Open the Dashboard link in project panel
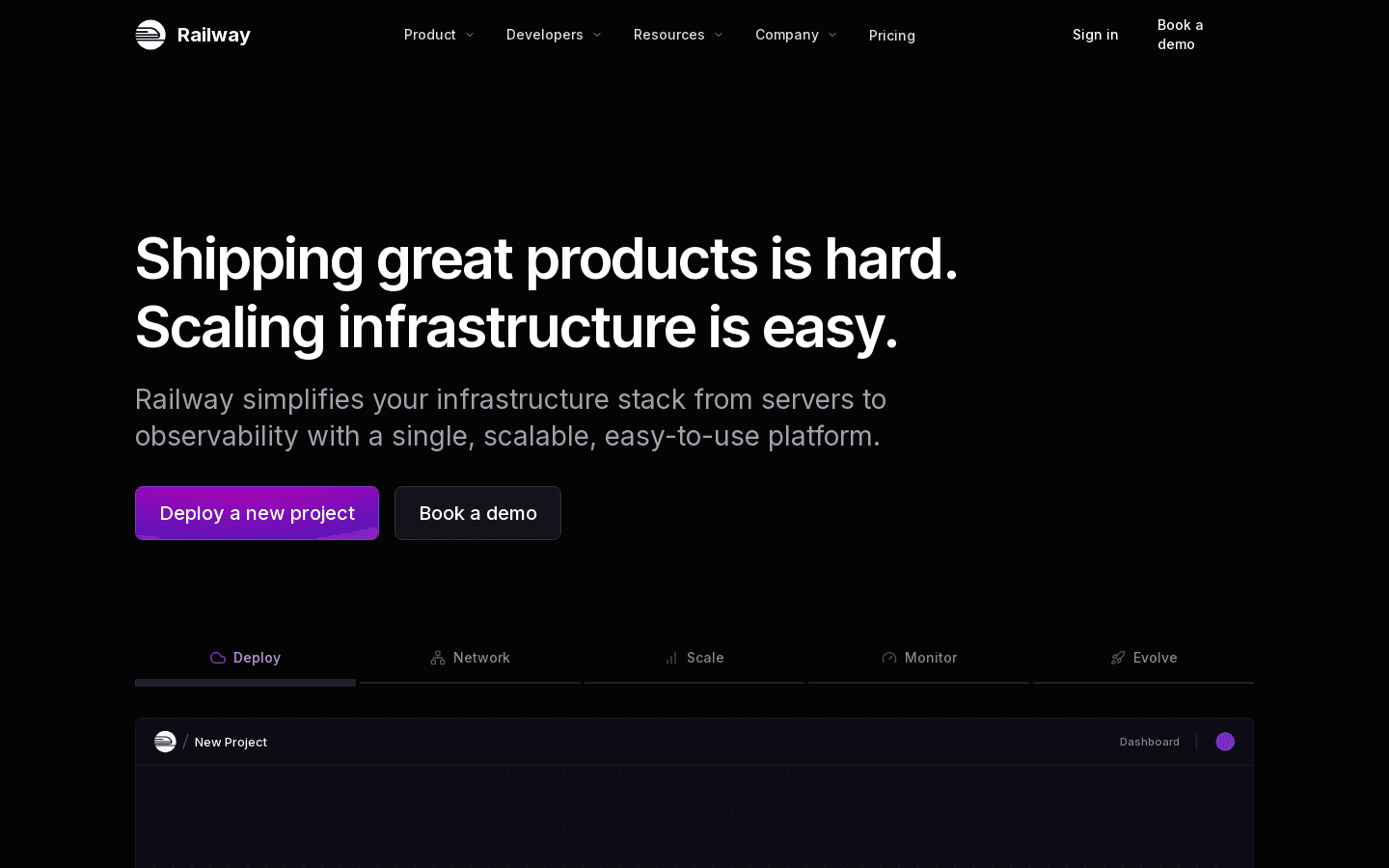This screenshot has height=868, width=1389. pos(1149,742)
